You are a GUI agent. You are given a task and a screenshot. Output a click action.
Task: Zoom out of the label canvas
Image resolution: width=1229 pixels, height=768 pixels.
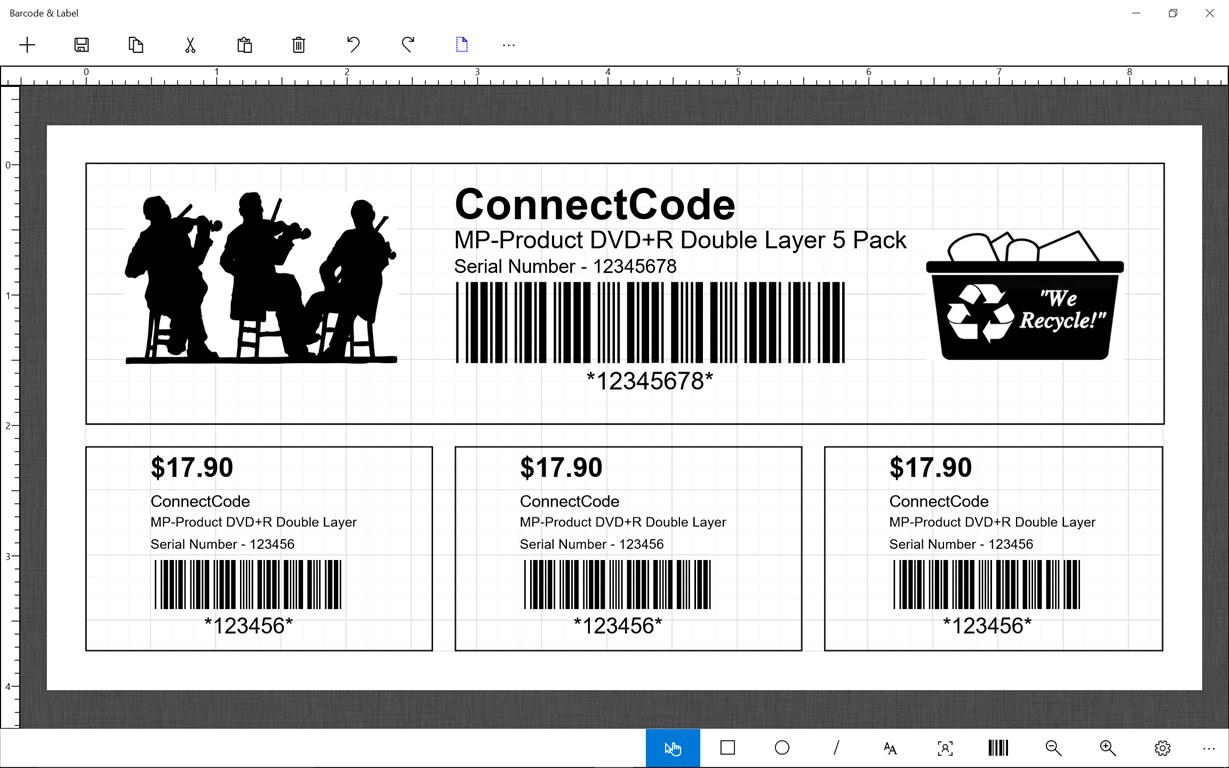click(x=1053, y=747)
